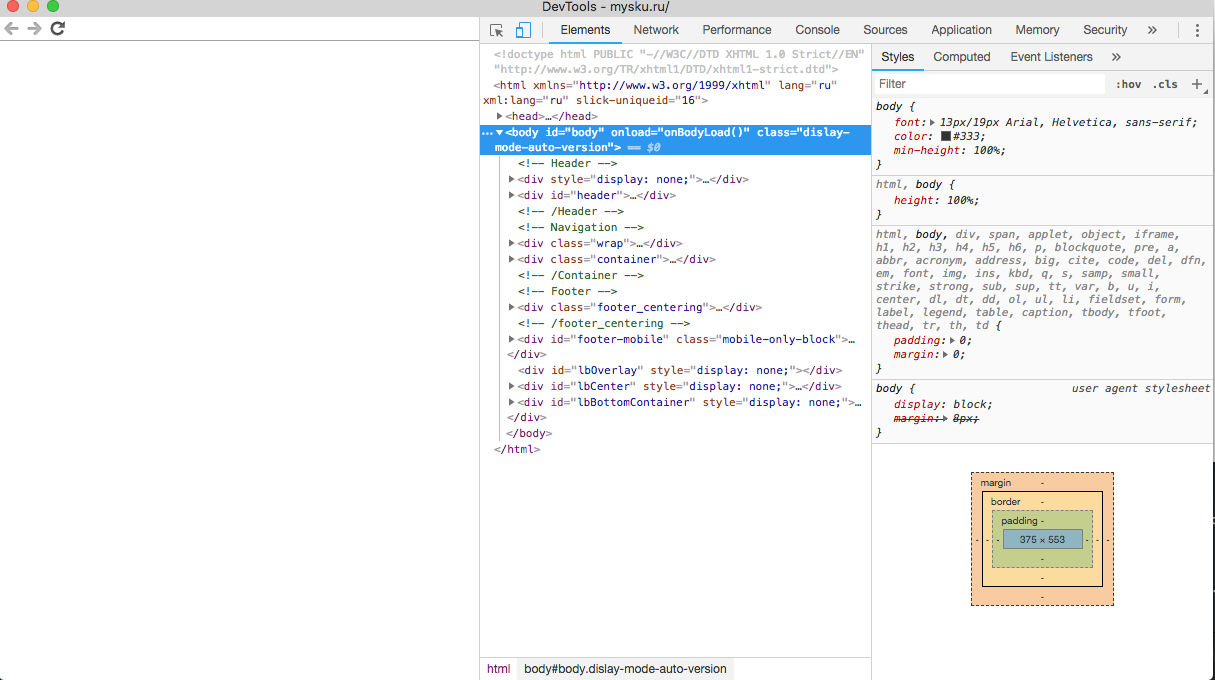1215x680 pixels.
Task: Expand the head element node
Action: click(499, 117)
